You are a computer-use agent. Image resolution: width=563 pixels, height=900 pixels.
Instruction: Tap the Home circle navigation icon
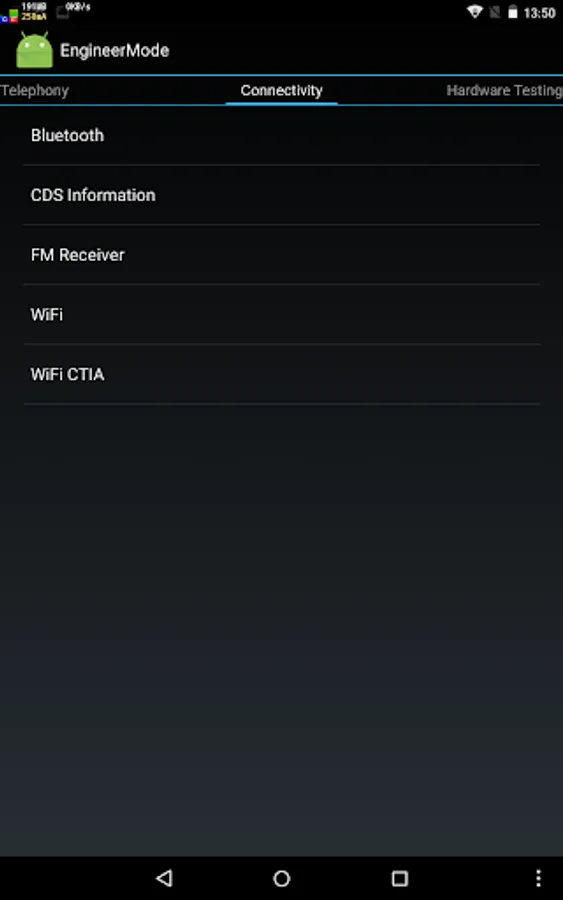point(281,878)
